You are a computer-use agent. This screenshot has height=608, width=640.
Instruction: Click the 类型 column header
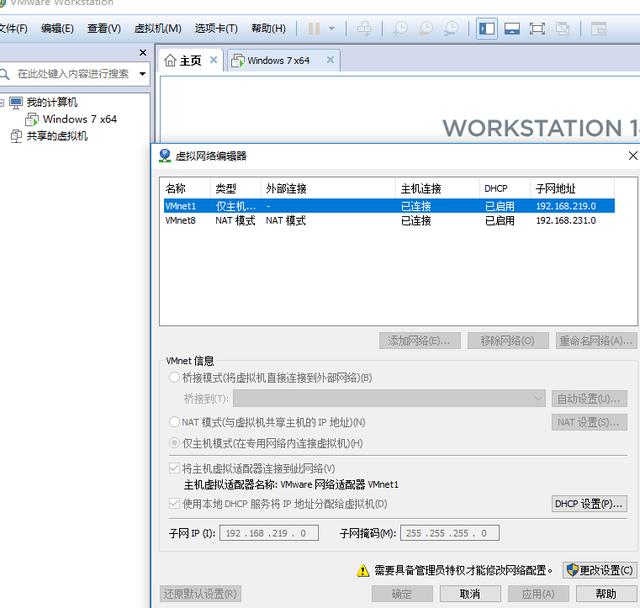pyautogui.click(x=236, y=189)
